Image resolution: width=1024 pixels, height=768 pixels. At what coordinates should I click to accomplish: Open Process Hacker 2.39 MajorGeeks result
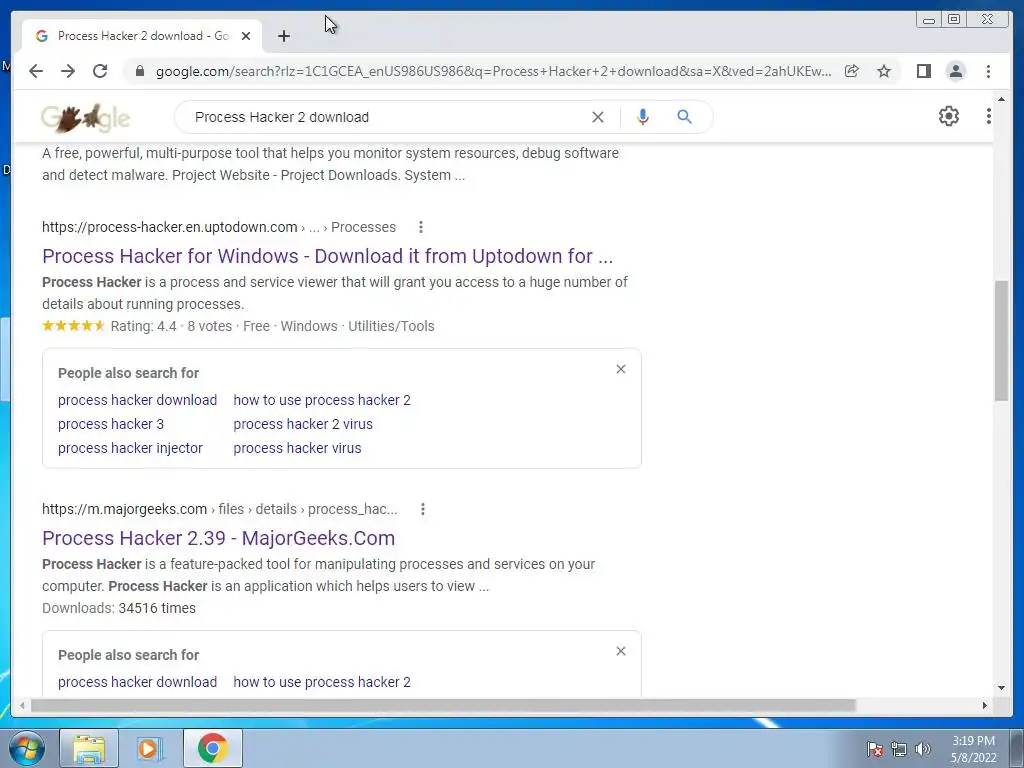(218, 538)
